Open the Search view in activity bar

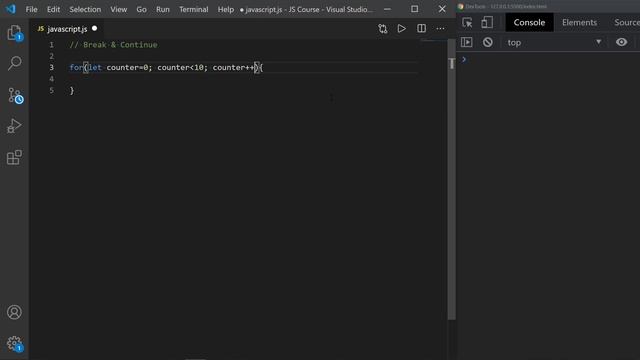(x=14, y=63)
